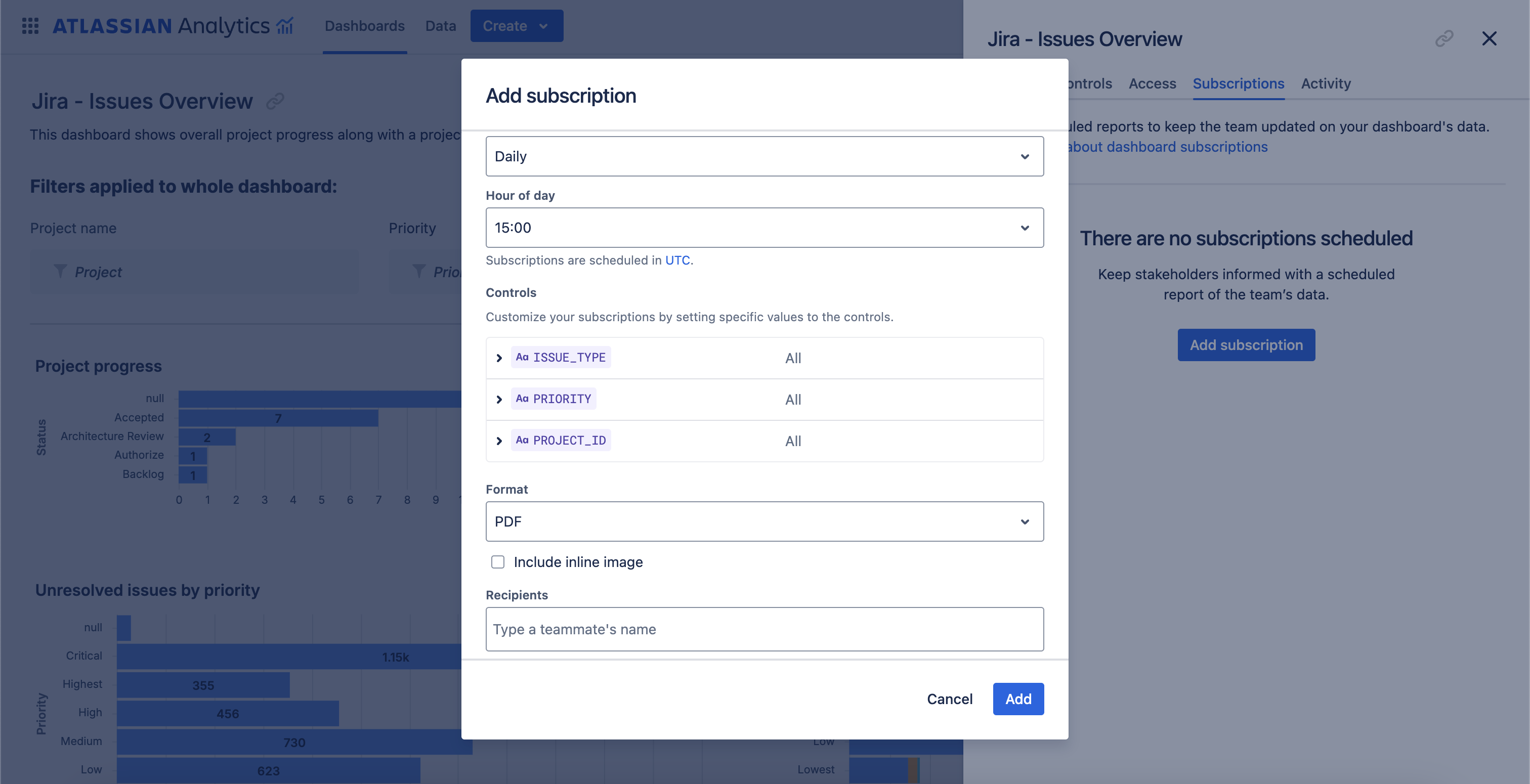The height and width of the screenshot is (784, 1530).
Task: Click the High priority bar 456
Action: (228, 713)
